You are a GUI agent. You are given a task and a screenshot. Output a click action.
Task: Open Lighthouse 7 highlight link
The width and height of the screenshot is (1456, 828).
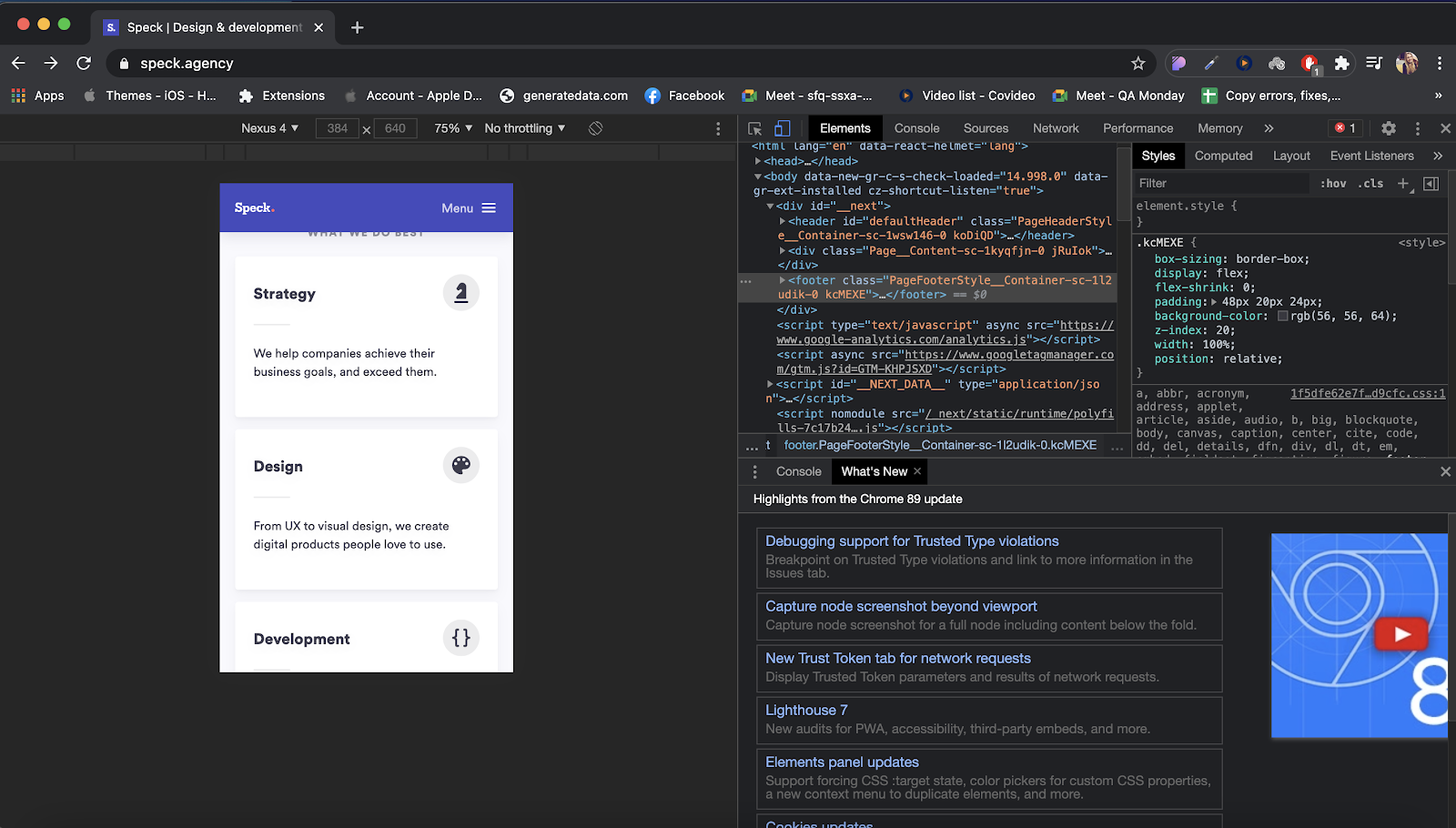pos(806,711)
